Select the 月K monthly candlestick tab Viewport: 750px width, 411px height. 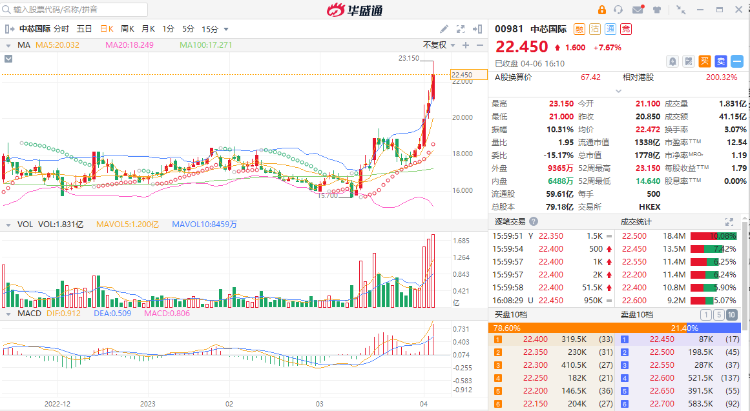tap(148, 29)
